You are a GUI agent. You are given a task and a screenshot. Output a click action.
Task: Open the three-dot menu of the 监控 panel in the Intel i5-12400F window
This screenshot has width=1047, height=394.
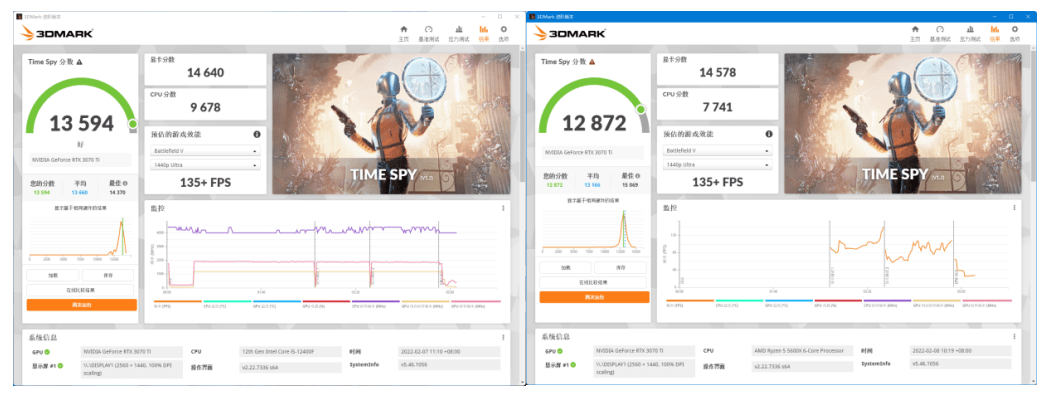(503, 208)
